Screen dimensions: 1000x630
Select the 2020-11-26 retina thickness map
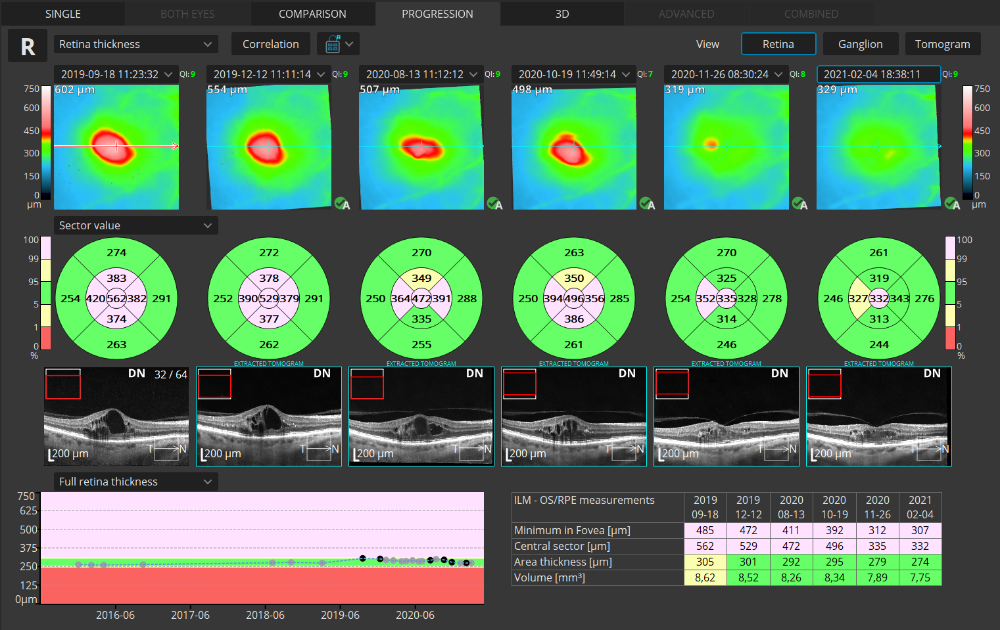pos(726,145)
